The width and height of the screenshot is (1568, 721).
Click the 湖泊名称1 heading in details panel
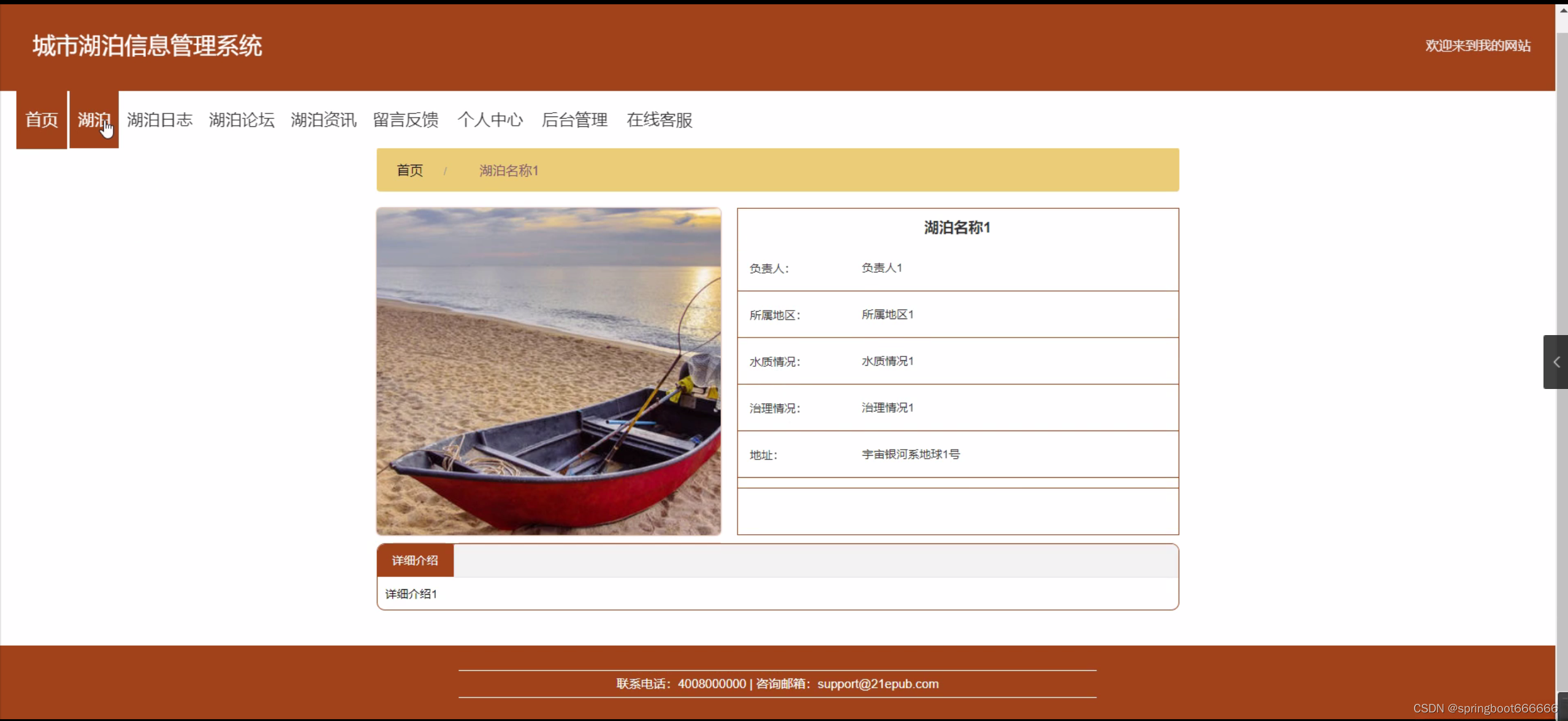[957, 228]
